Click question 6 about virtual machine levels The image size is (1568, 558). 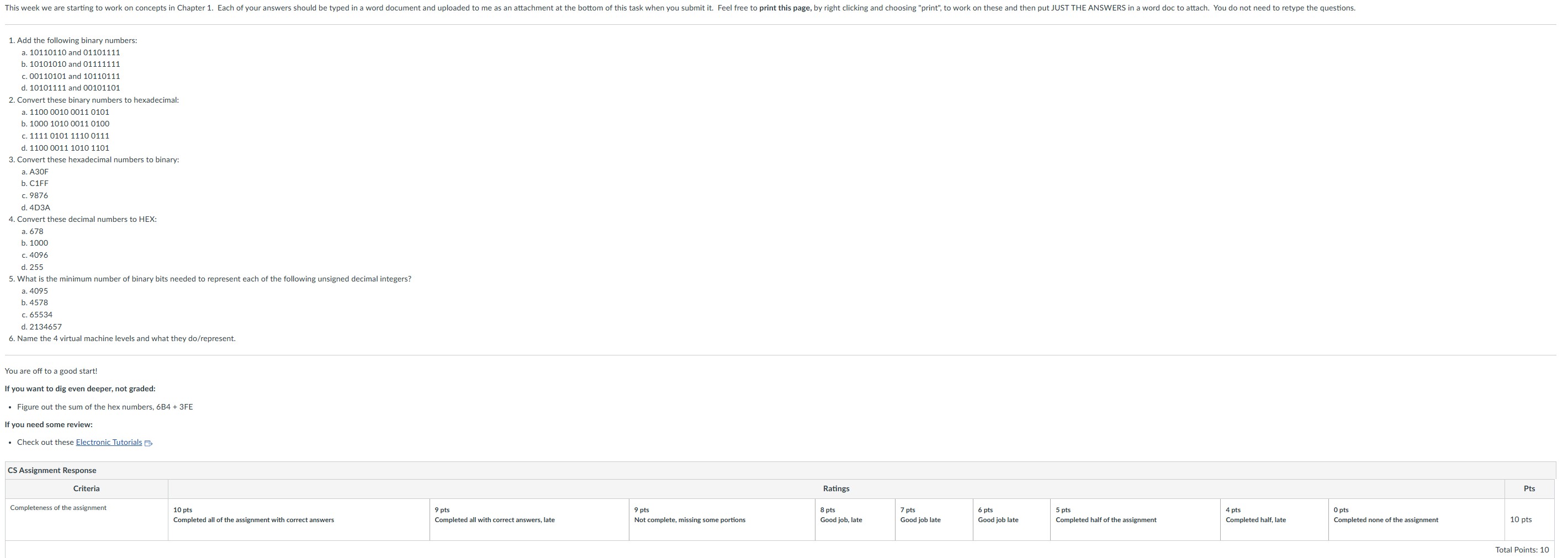tap(123, 338)
